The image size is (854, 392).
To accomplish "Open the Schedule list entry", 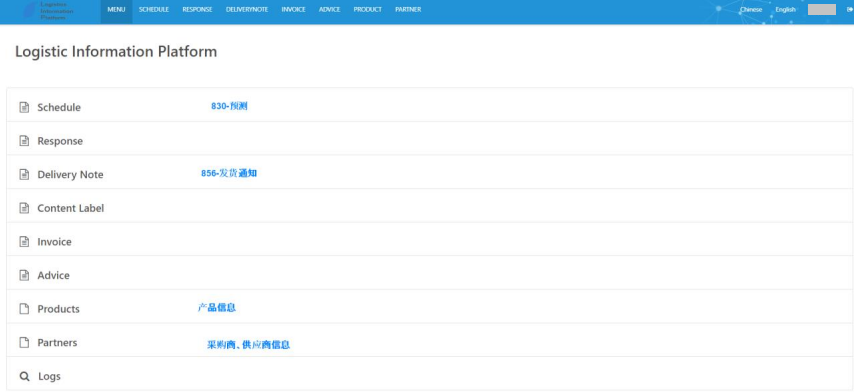I will pos(429,105).
